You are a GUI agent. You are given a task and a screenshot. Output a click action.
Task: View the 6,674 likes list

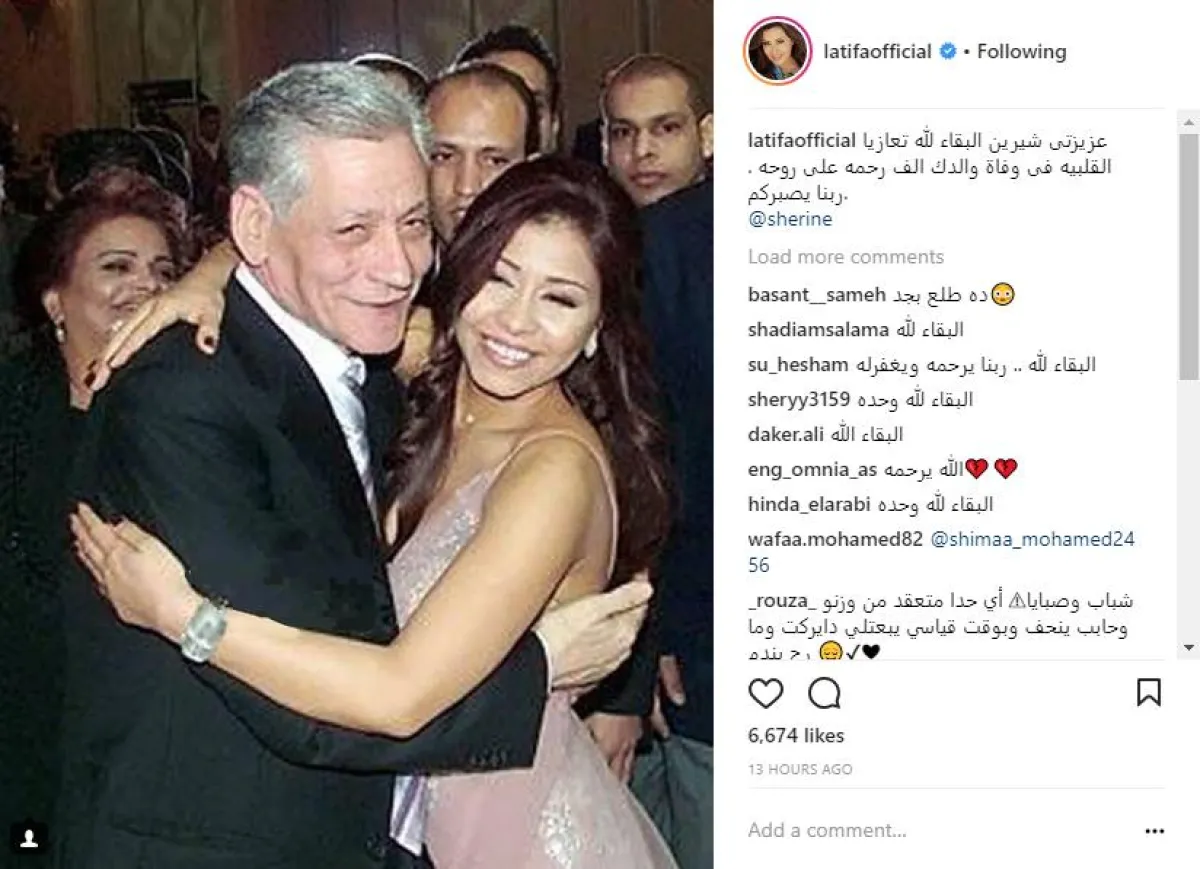(796, 735)
